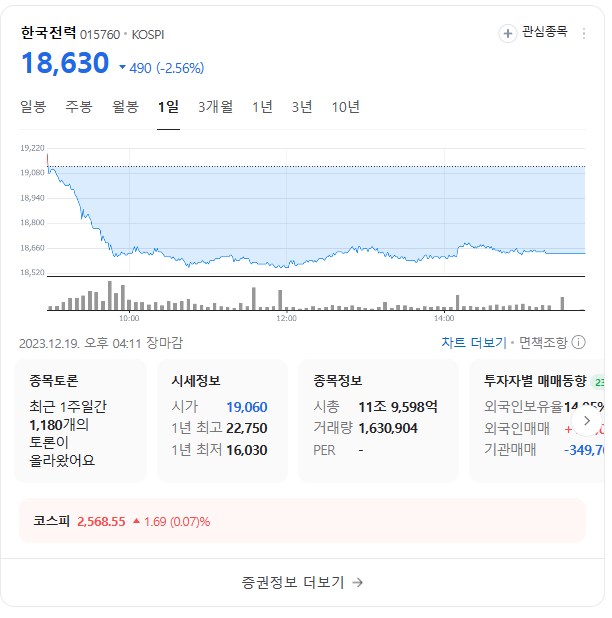The height and width of the screenshot is (618, 612).
Task: Open the 면책조항 disclaimer link
Action: [x=543, y=343]
